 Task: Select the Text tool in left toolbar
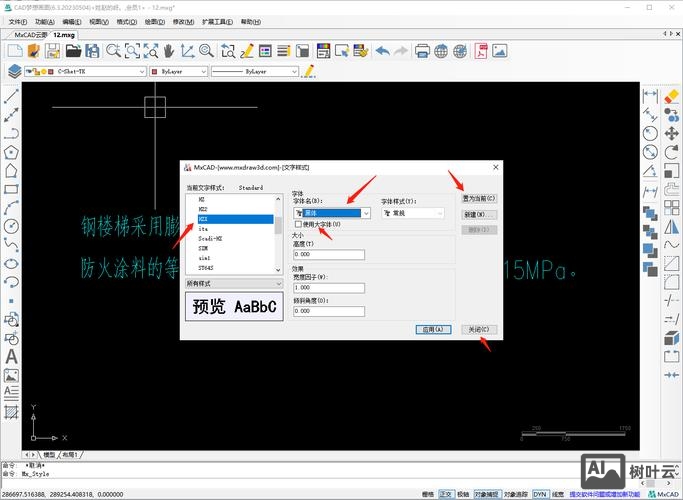(11, 356)
